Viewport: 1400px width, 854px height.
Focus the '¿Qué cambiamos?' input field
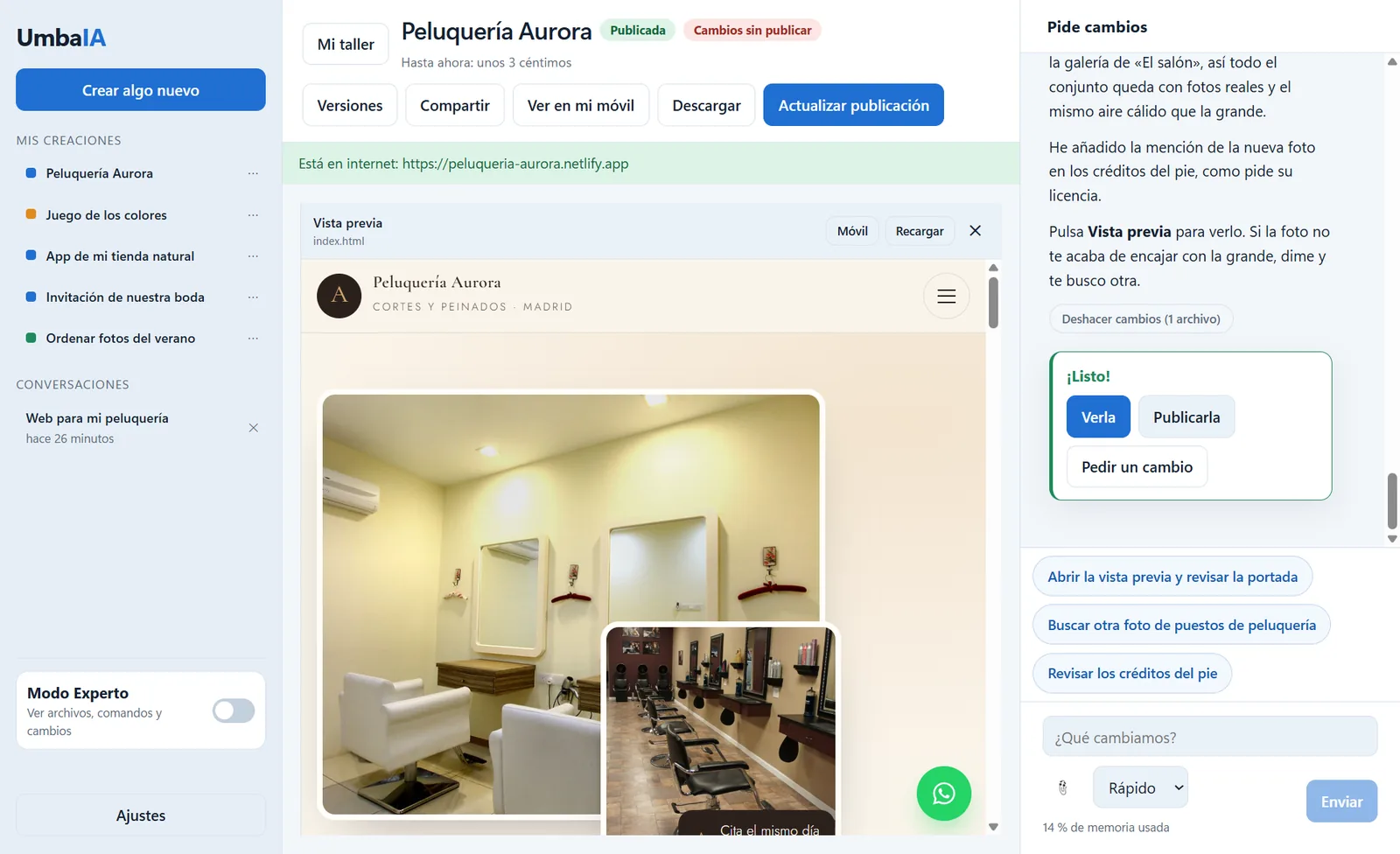point(1209,737)
